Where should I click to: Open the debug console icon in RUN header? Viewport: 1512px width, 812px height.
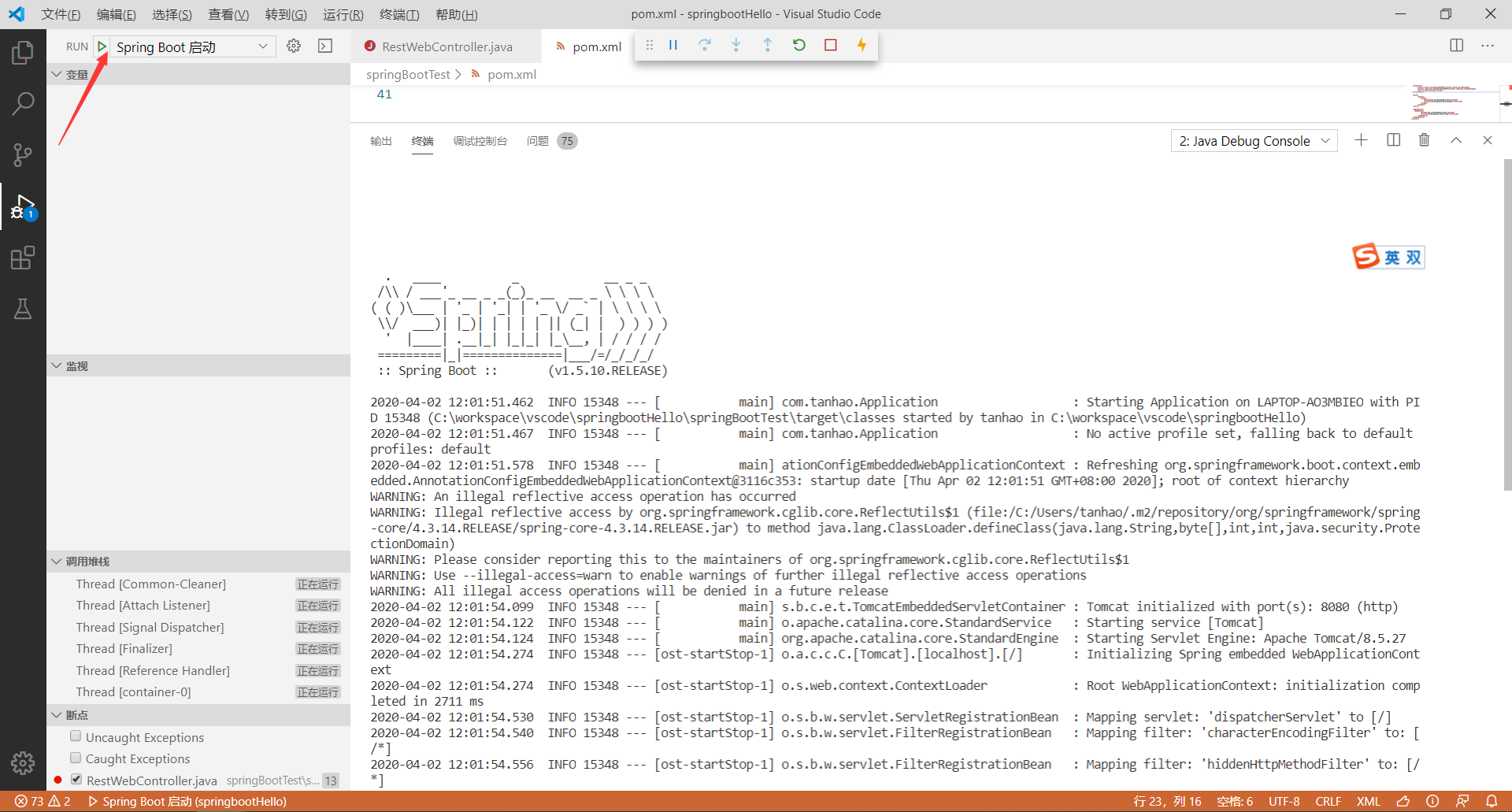pyautogui.click(x=325, y=46)
